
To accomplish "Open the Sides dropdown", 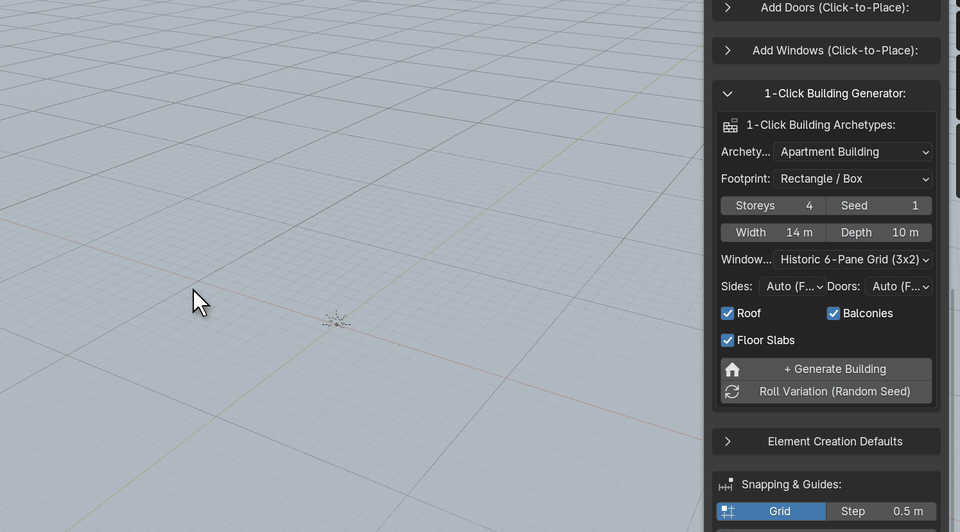I will point(792,287).
